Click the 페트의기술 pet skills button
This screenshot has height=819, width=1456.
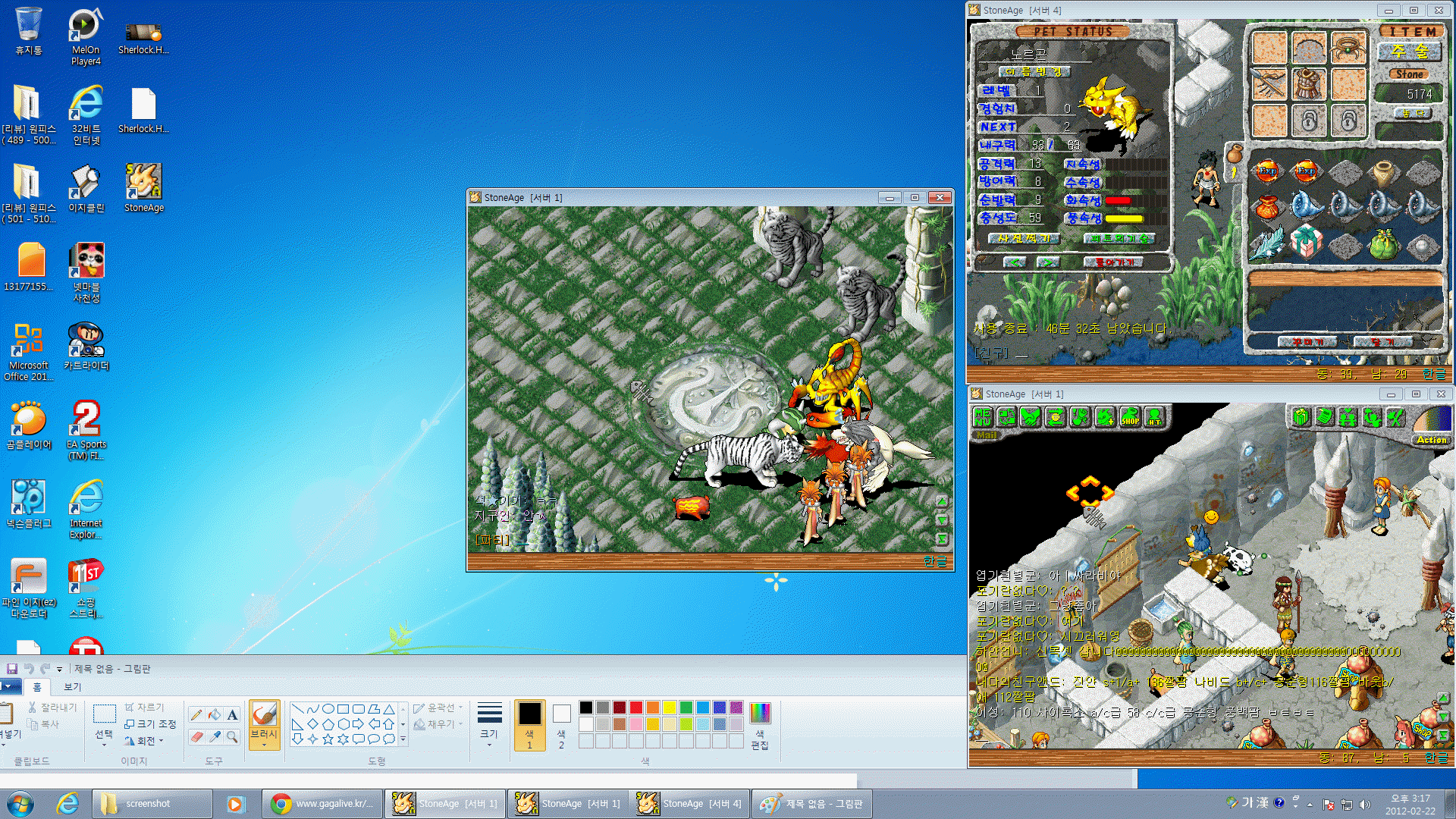pyautogui.click(x=1119, y=239)
